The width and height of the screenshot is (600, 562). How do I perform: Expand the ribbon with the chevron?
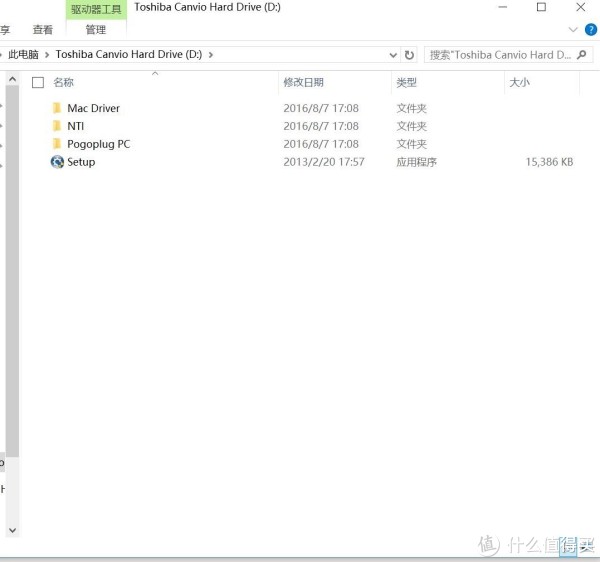pyautogui.click(x=572, y=29)
